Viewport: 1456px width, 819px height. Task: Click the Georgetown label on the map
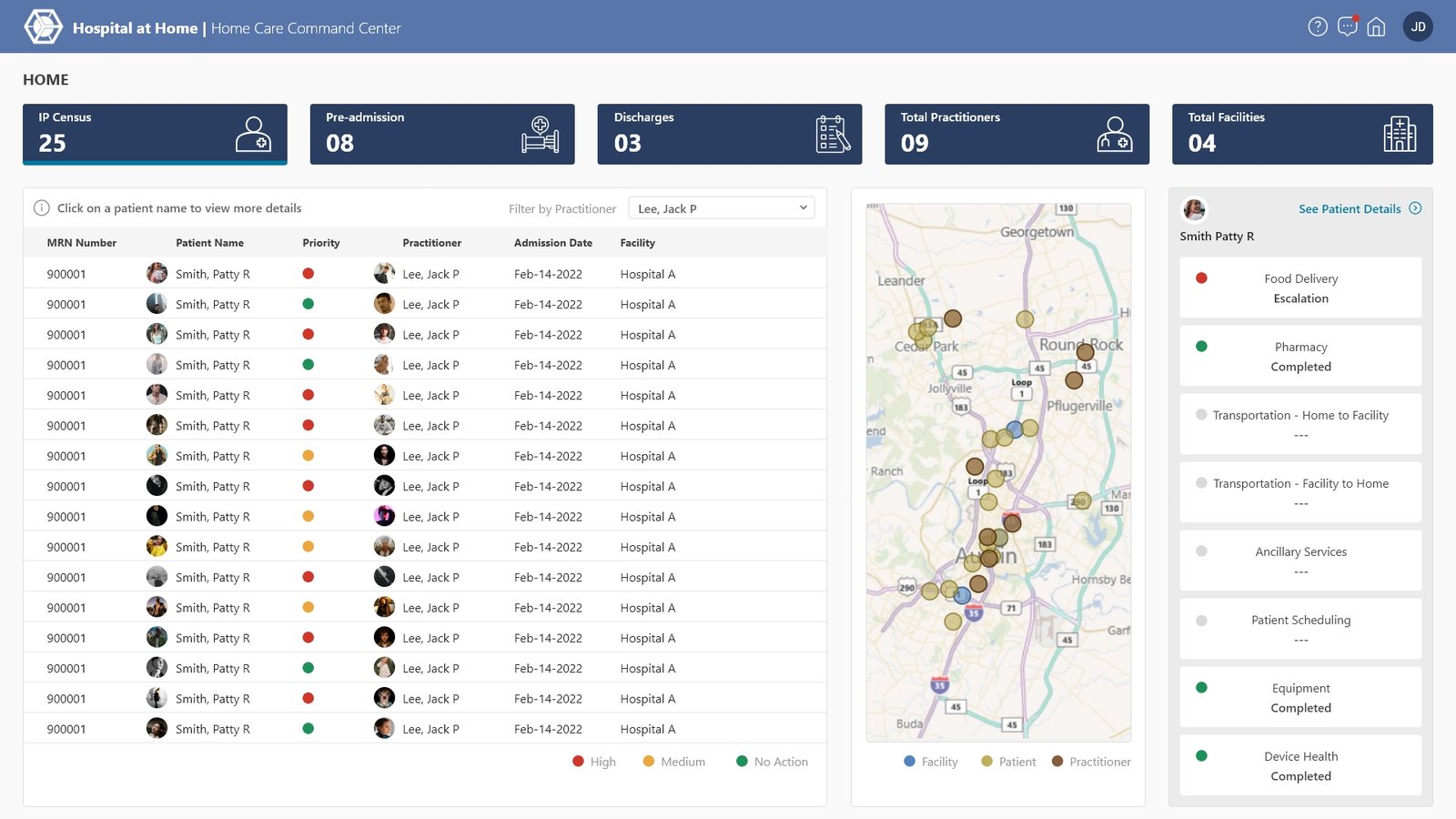1036,232
